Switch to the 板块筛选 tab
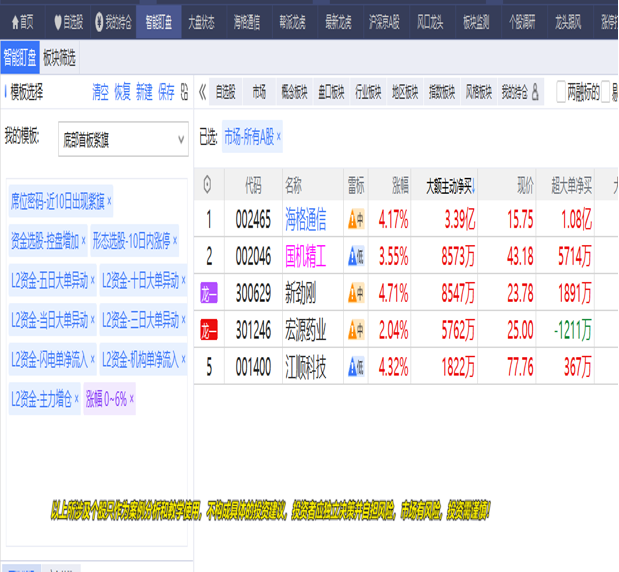Viewport: 619px width, 572px height. (59, 58)
